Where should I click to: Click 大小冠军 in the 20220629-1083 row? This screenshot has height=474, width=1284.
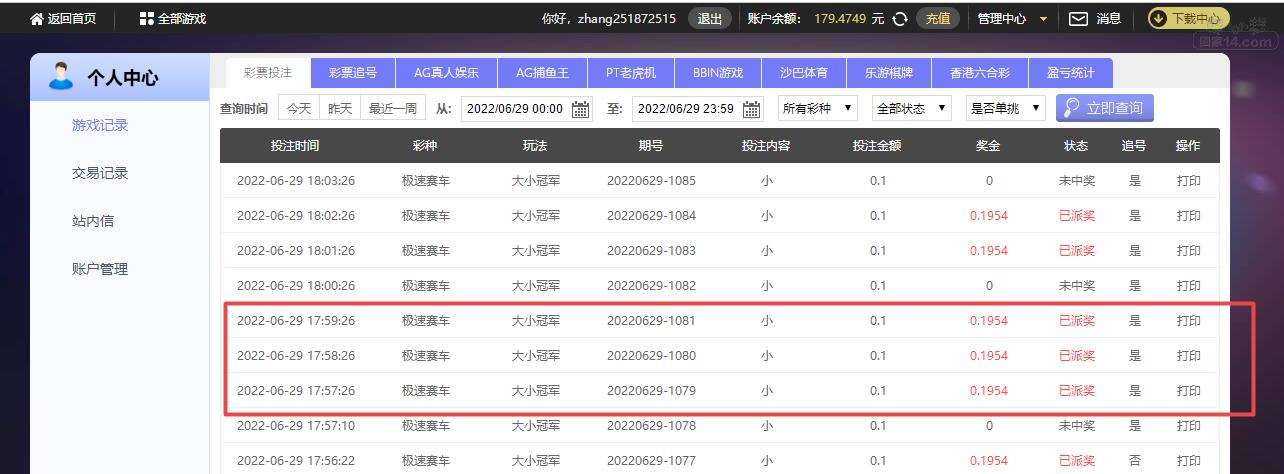tap(536, 251)
